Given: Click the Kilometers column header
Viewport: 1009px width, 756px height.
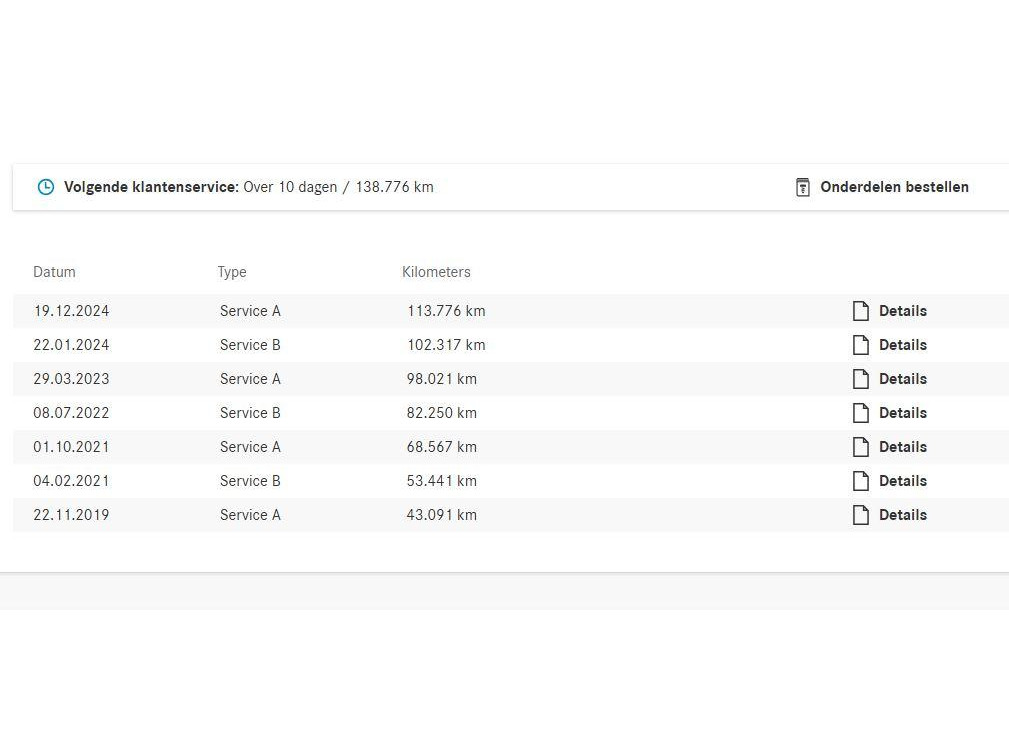Looking at the screenshot, I should 436,272.
